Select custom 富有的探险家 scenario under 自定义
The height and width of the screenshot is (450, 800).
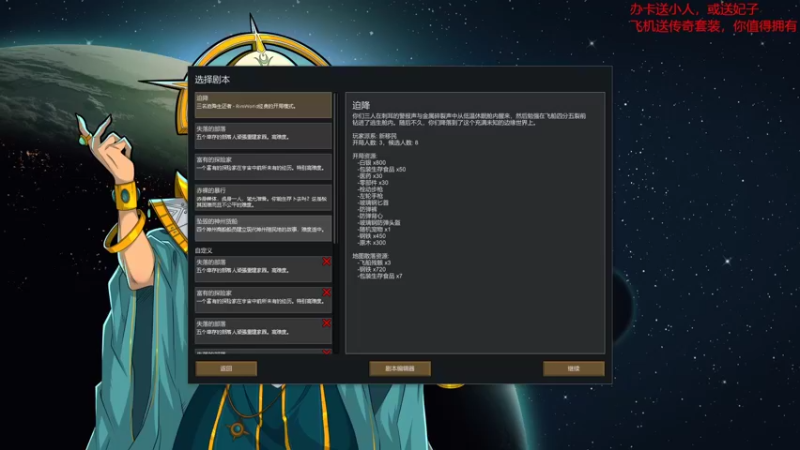pos(263,300)
